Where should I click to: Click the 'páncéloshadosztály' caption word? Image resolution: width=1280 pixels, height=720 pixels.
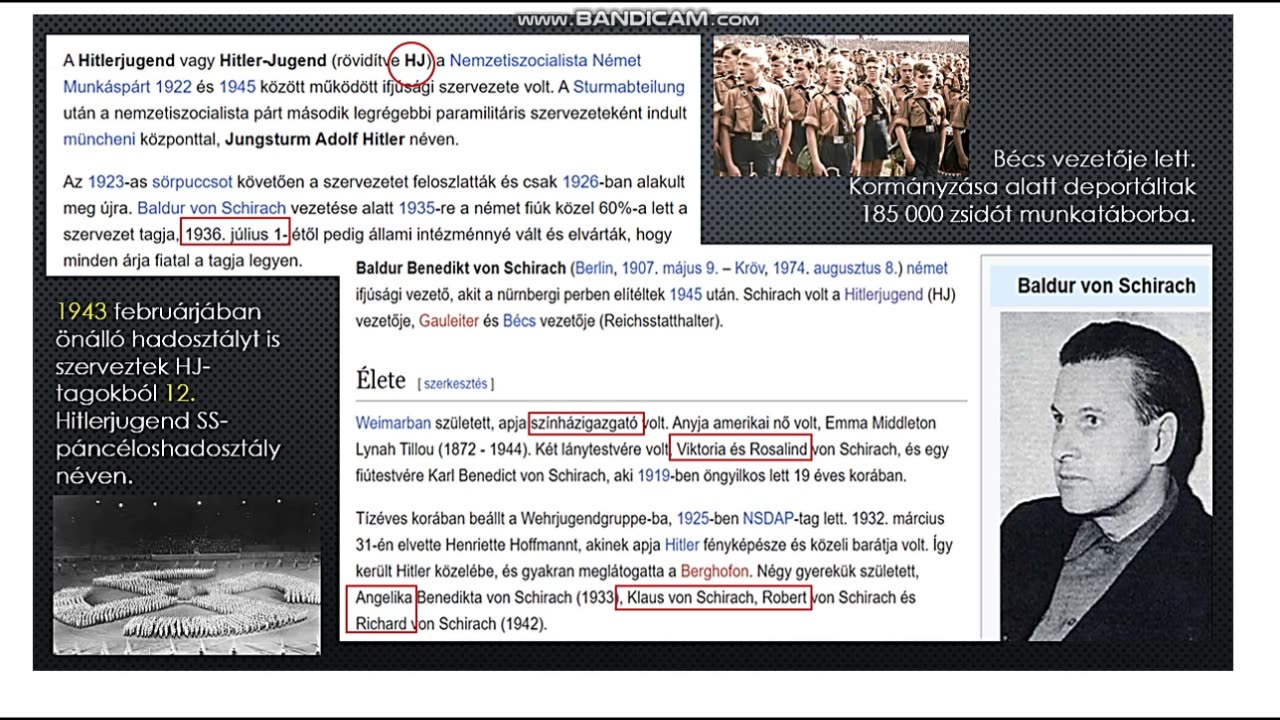pyautogui.click(x=168, y=449)
